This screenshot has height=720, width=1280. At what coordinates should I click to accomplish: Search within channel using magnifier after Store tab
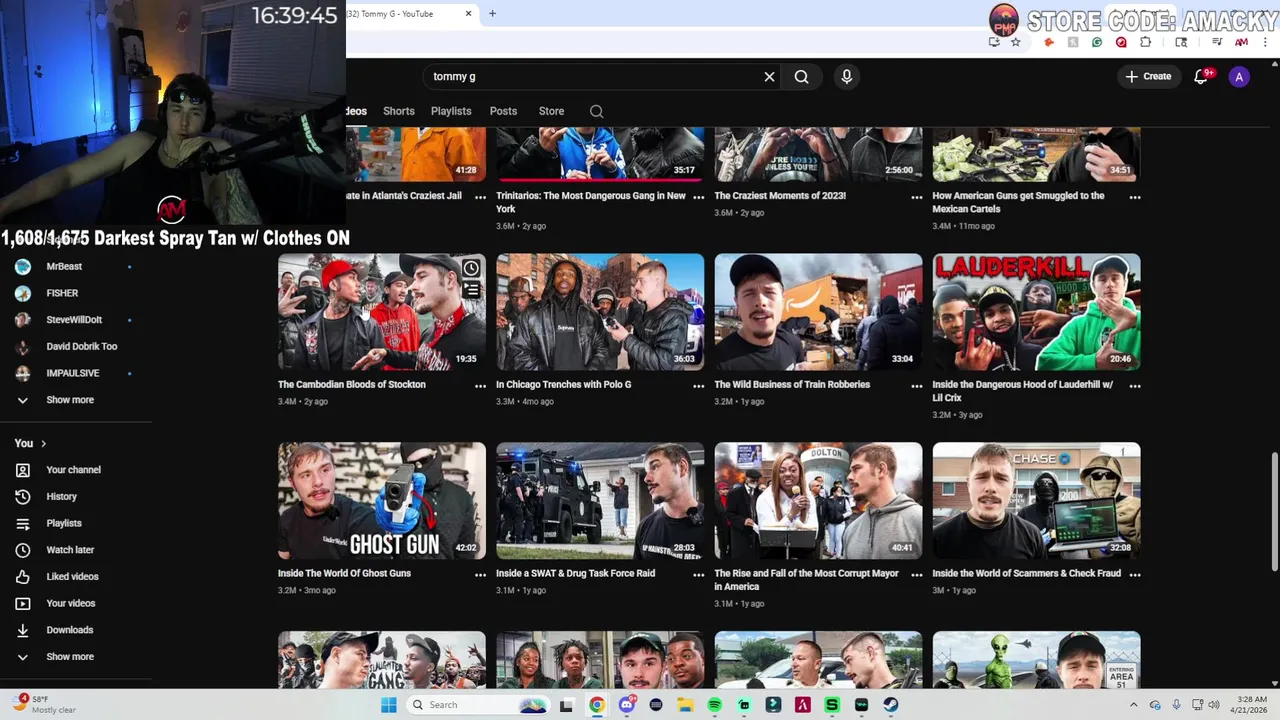tap(596, 111)
